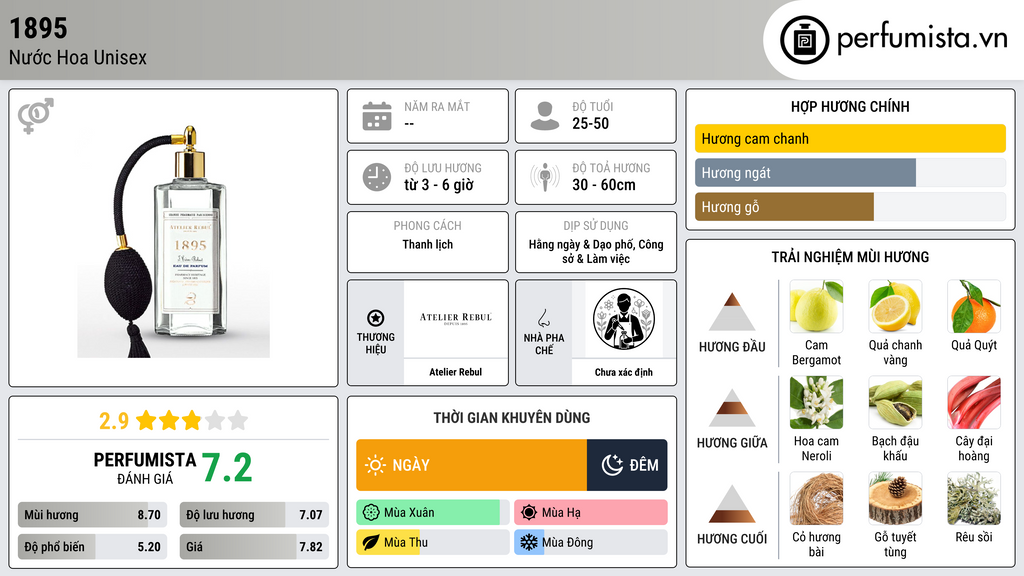The image size is (1024, 576).
Task: Click the Mùa Xuân flower icon
Action: click(371, 513)
